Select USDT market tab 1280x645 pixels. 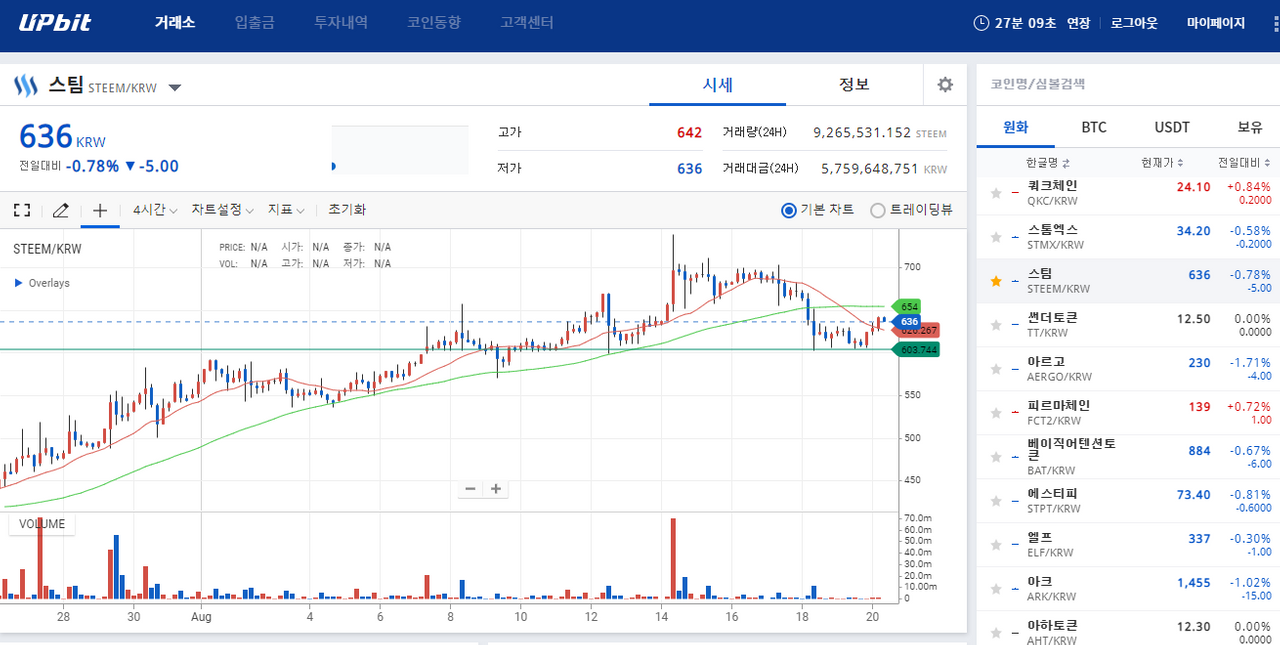1172,127
